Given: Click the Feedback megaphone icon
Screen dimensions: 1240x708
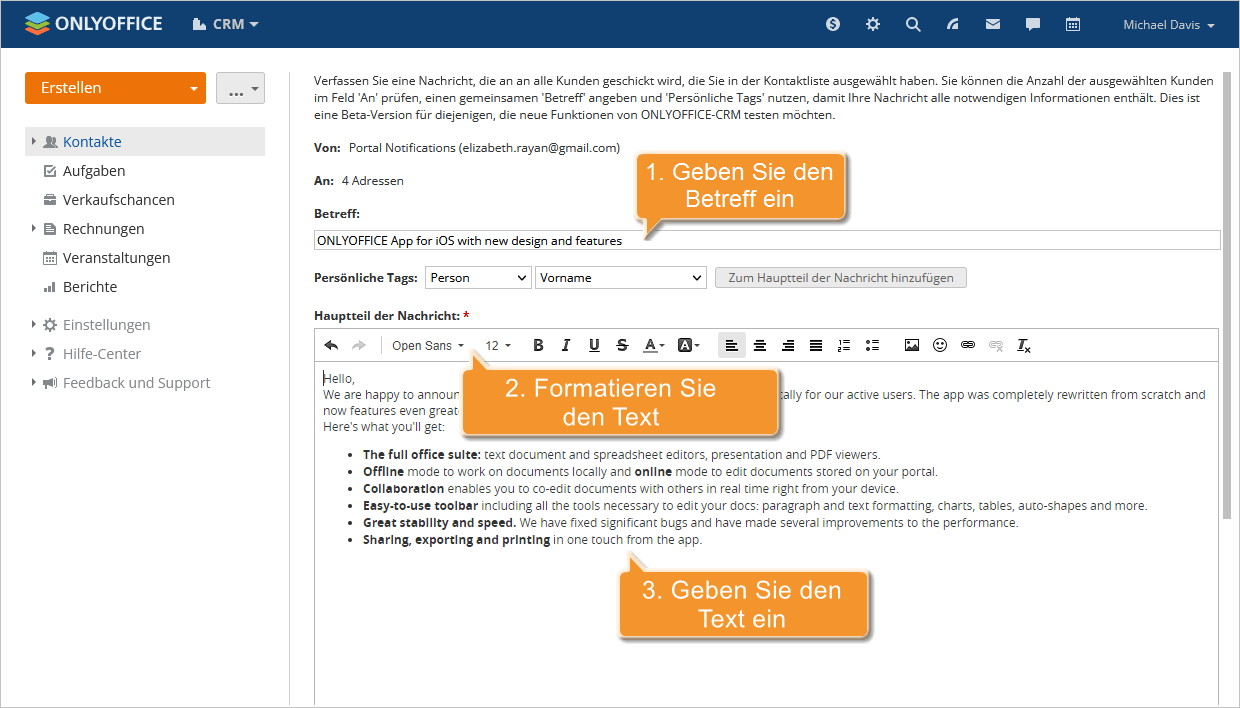Looking at the screenshot, I should [x=50, y=383].
